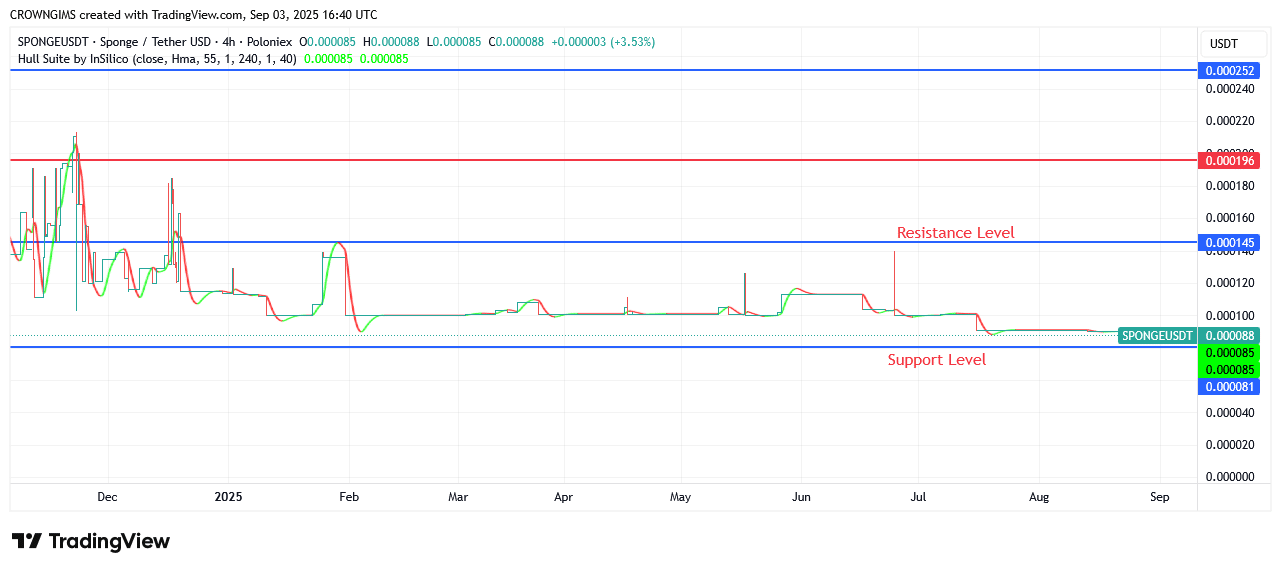Click the blue 0.000081 support price label
Image resolution: width=1281 pixels, height=571 pixels.
coord(1229,387)
